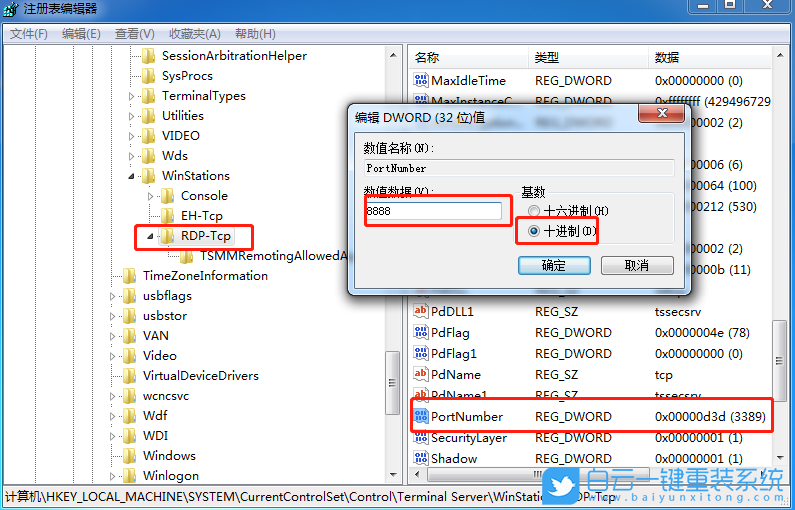Open the 收藏夹(A) menu
The height and width of the screenshot is (510, 795).
click(x=195, y=34)
